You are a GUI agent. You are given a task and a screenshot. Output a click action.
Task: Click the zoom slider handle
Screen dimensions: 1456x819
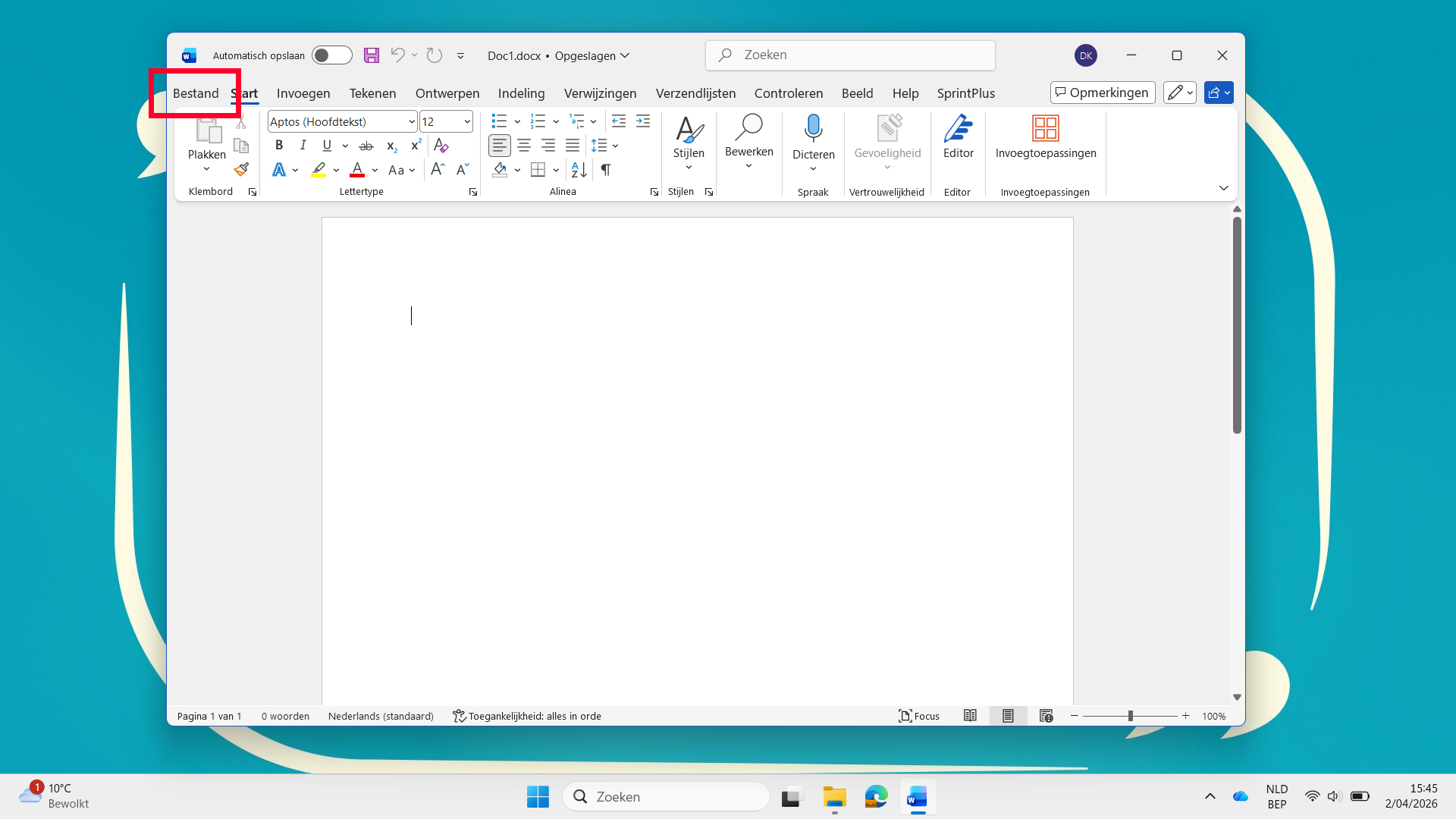(1130, 716)
